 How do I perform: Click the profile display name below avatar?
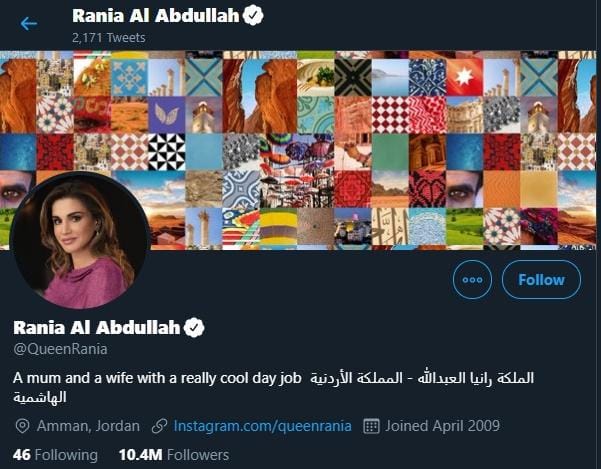point(97,328)
